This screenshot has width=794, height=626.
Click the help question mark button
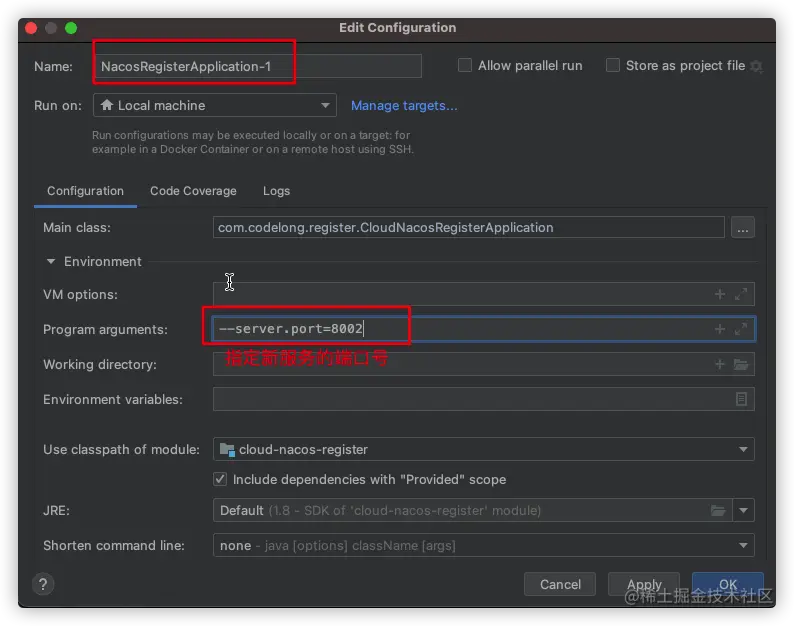(x=43, y=584)
